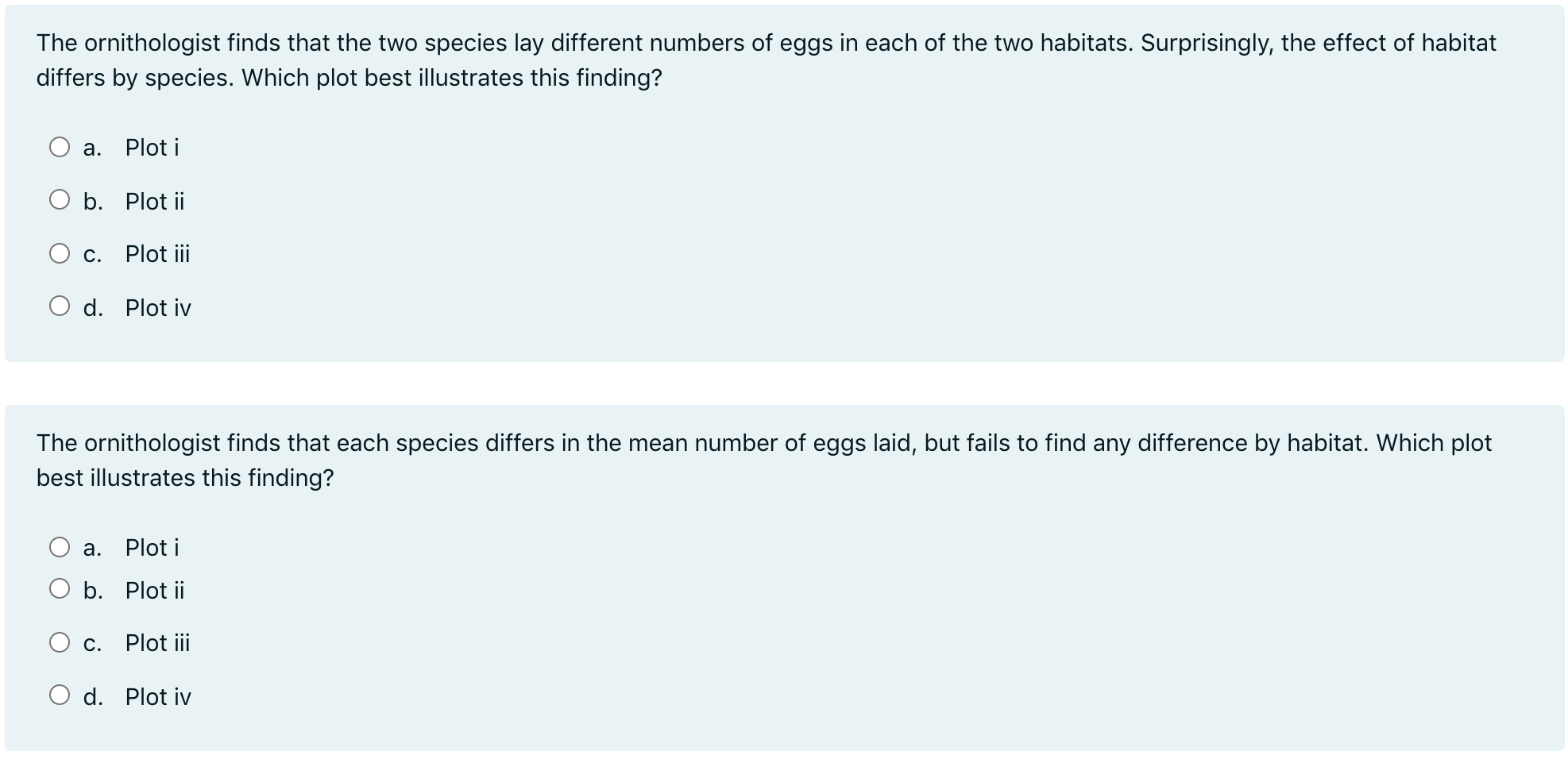Click option d label in the first question

pos(95,307)
